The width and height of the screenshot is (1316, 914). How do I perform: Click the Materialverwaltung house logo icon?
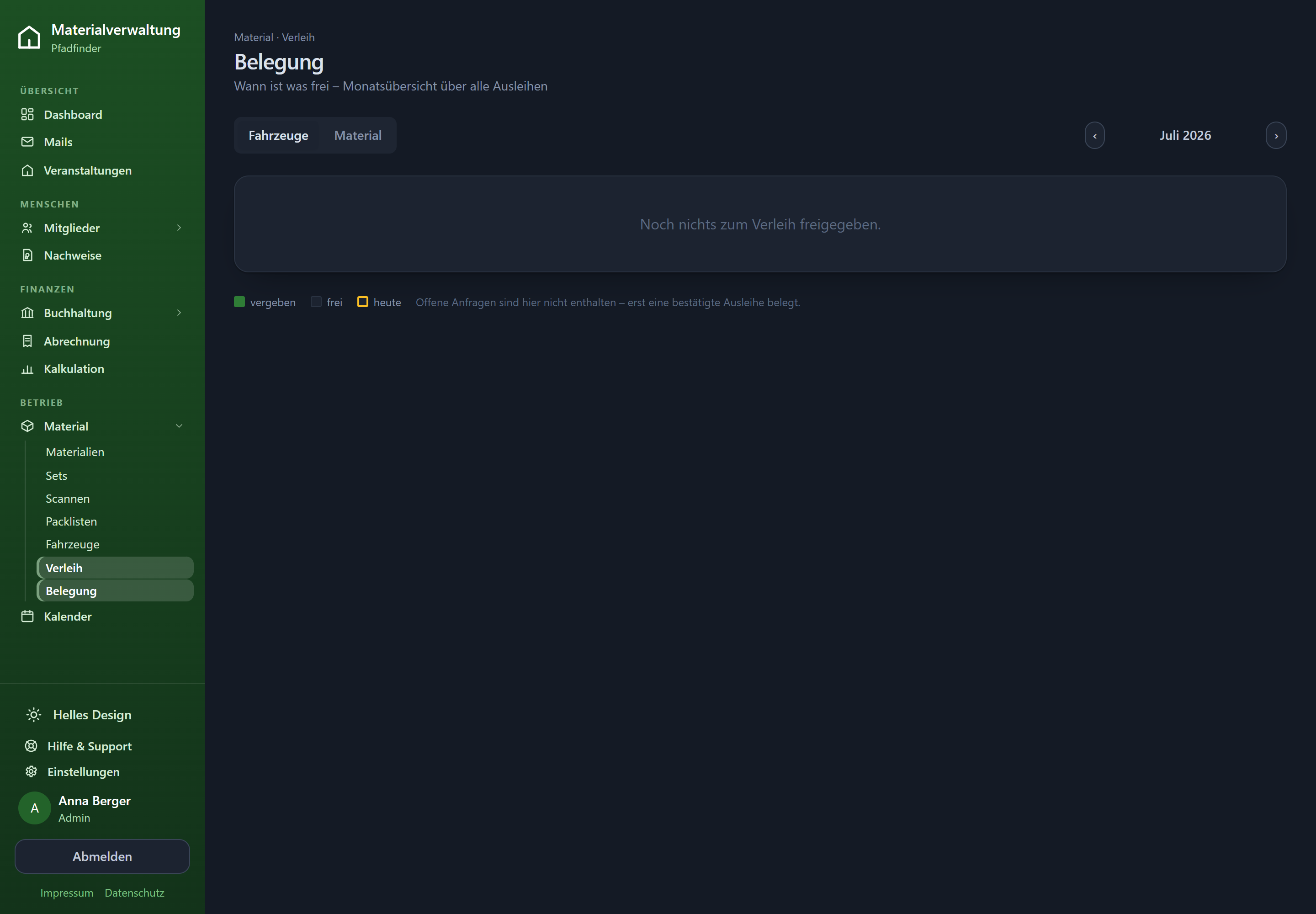29,38
